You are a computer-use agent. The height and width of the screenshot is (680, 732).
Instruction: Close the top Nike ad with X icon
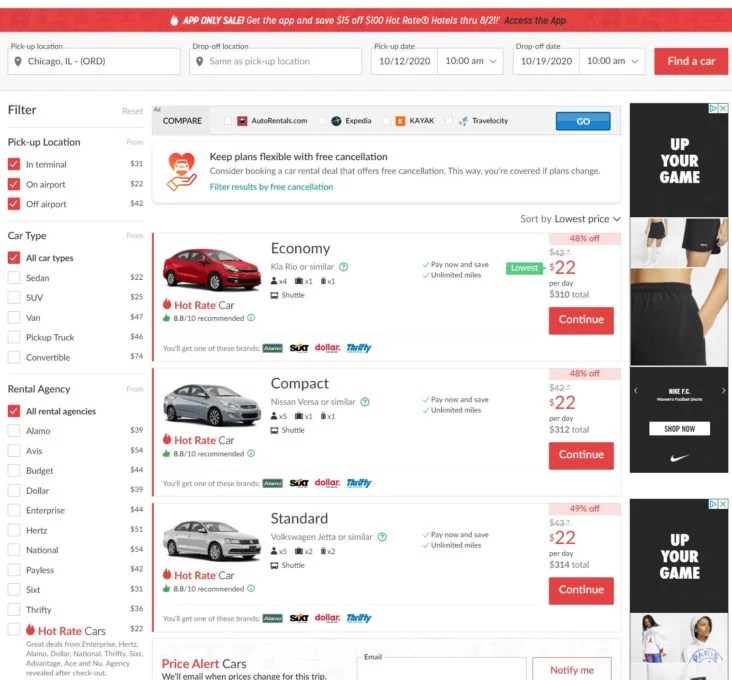point(723,108)
